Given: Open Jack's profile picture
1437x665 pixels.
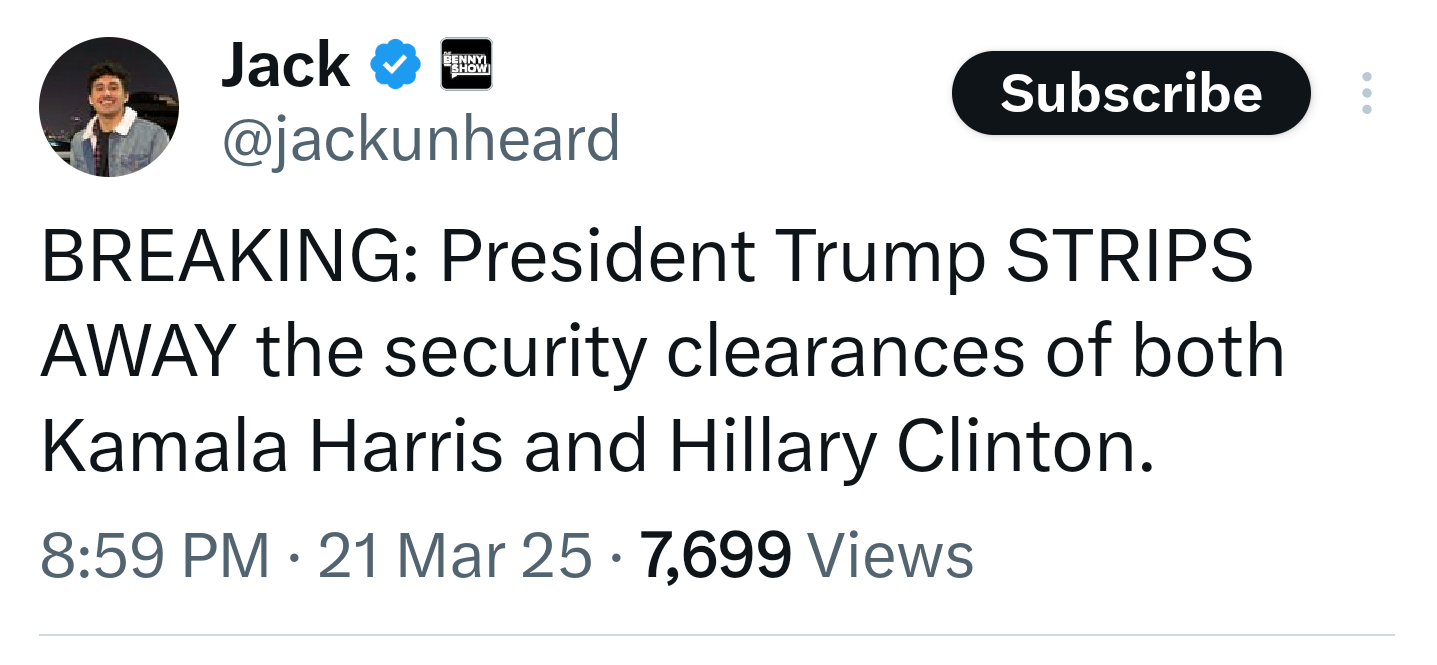Looking at the screenshot, I should 109,108.
